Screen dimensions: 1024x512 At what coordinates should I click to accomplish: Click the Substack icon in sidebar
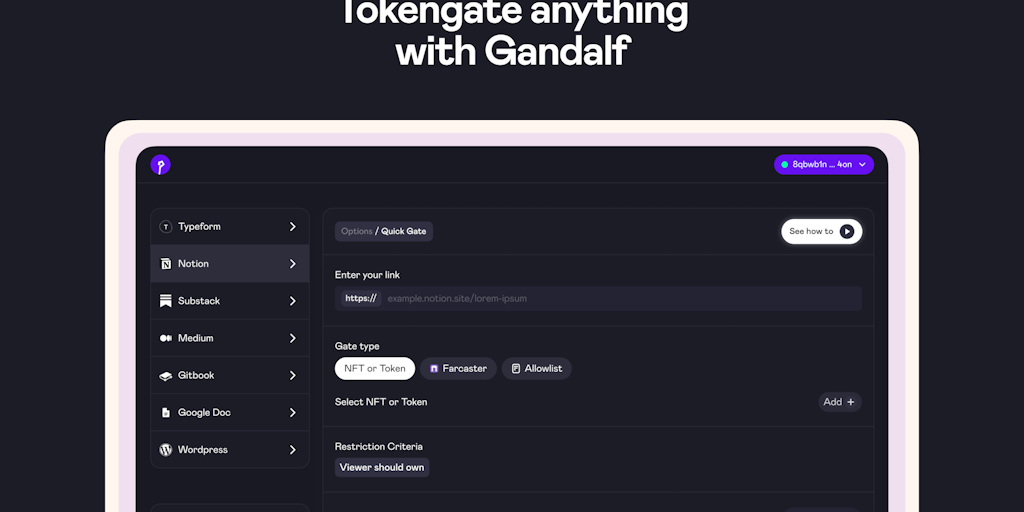(166, 301)
